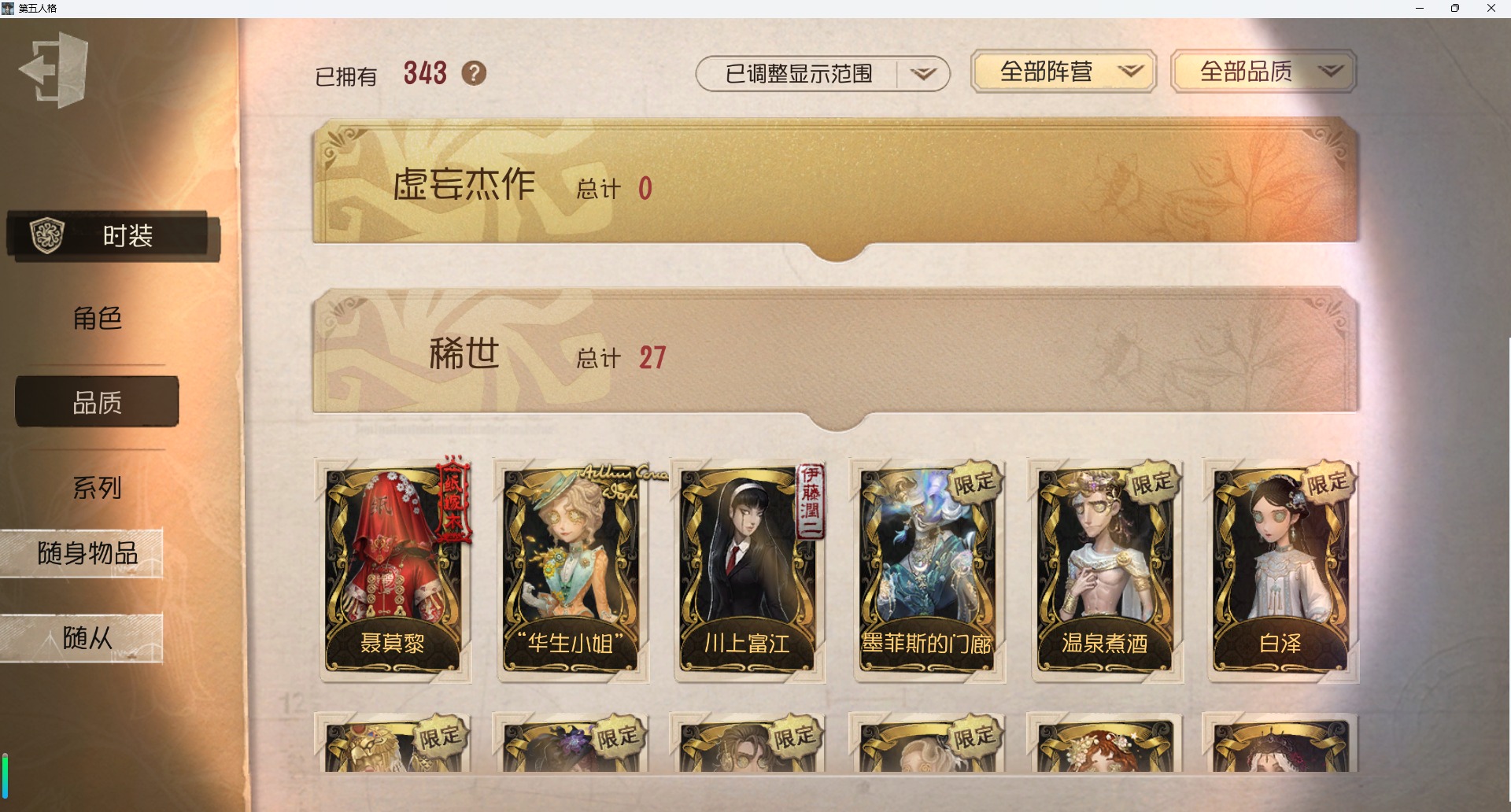The image size is (1511, 812).
Task: Open the 温泉煮酒 costume card
Action: tap(1105, 570)
